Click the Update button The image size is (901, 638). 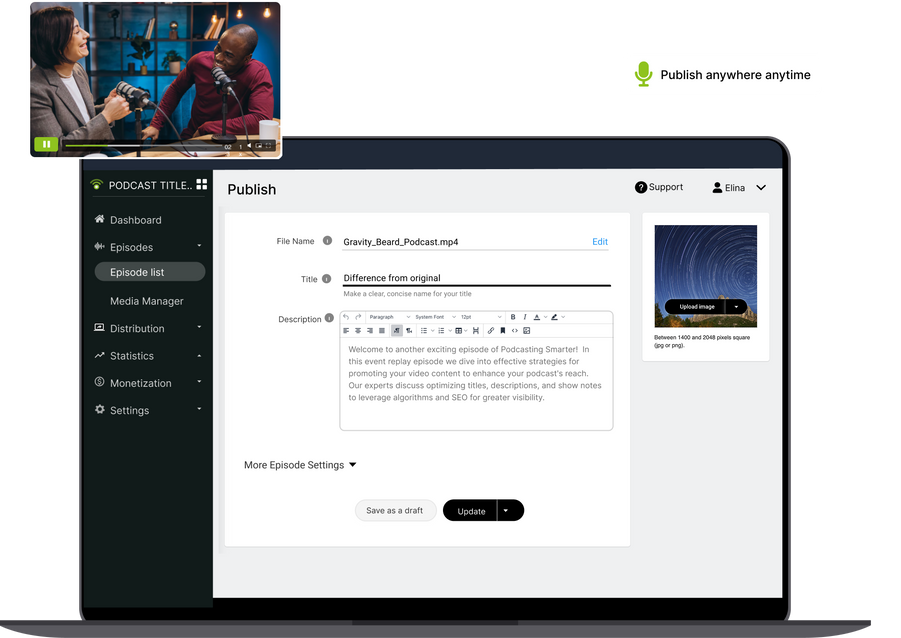pos(471,510)
